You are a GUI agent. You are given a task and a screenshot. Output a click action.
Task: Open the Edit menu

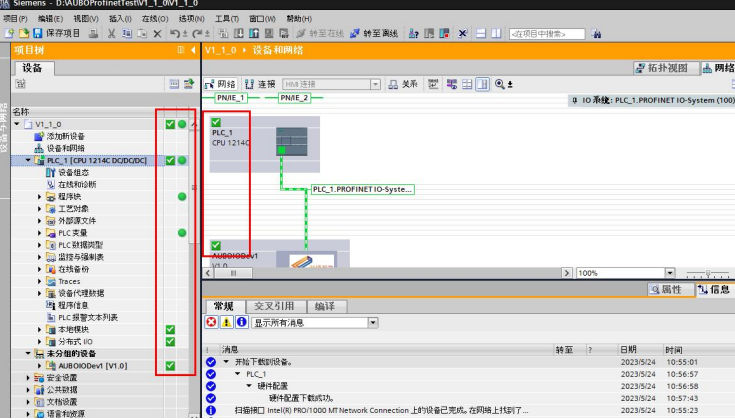[50, 19]
